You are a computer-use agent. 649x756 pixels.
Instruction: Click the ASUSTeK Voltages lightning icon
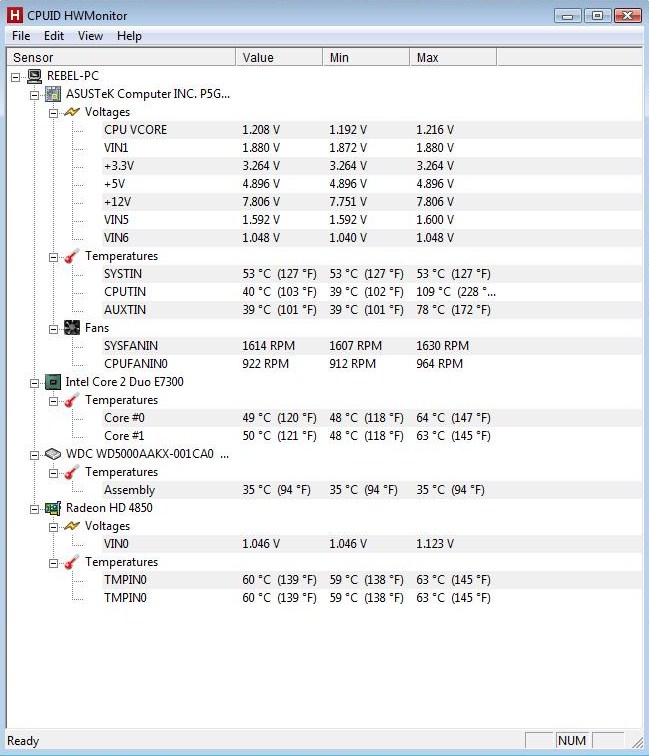pos(72,112)
